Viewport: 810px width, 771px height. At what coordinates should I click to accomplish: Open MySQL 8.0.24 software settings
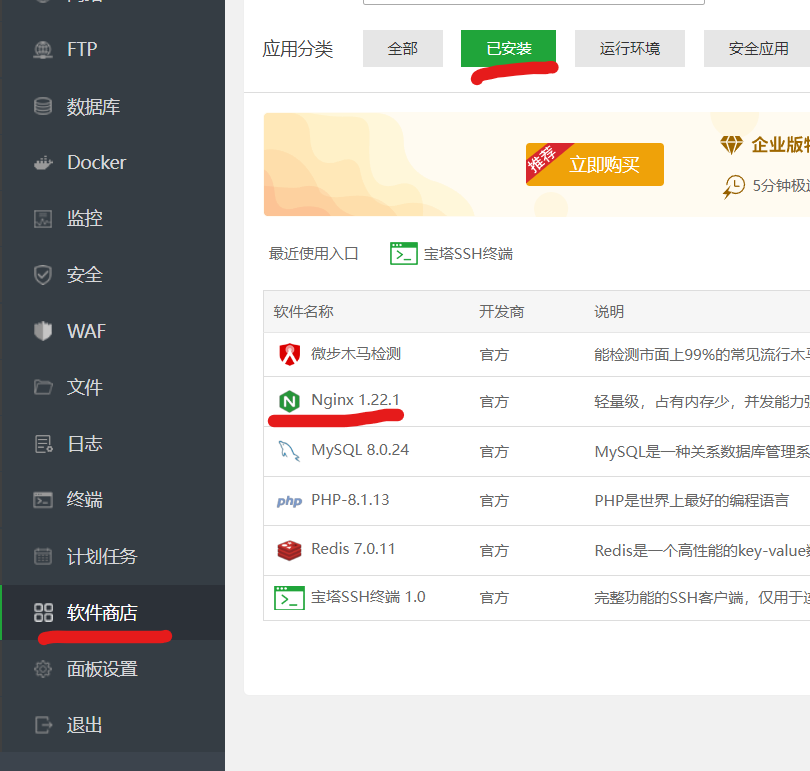359,450
